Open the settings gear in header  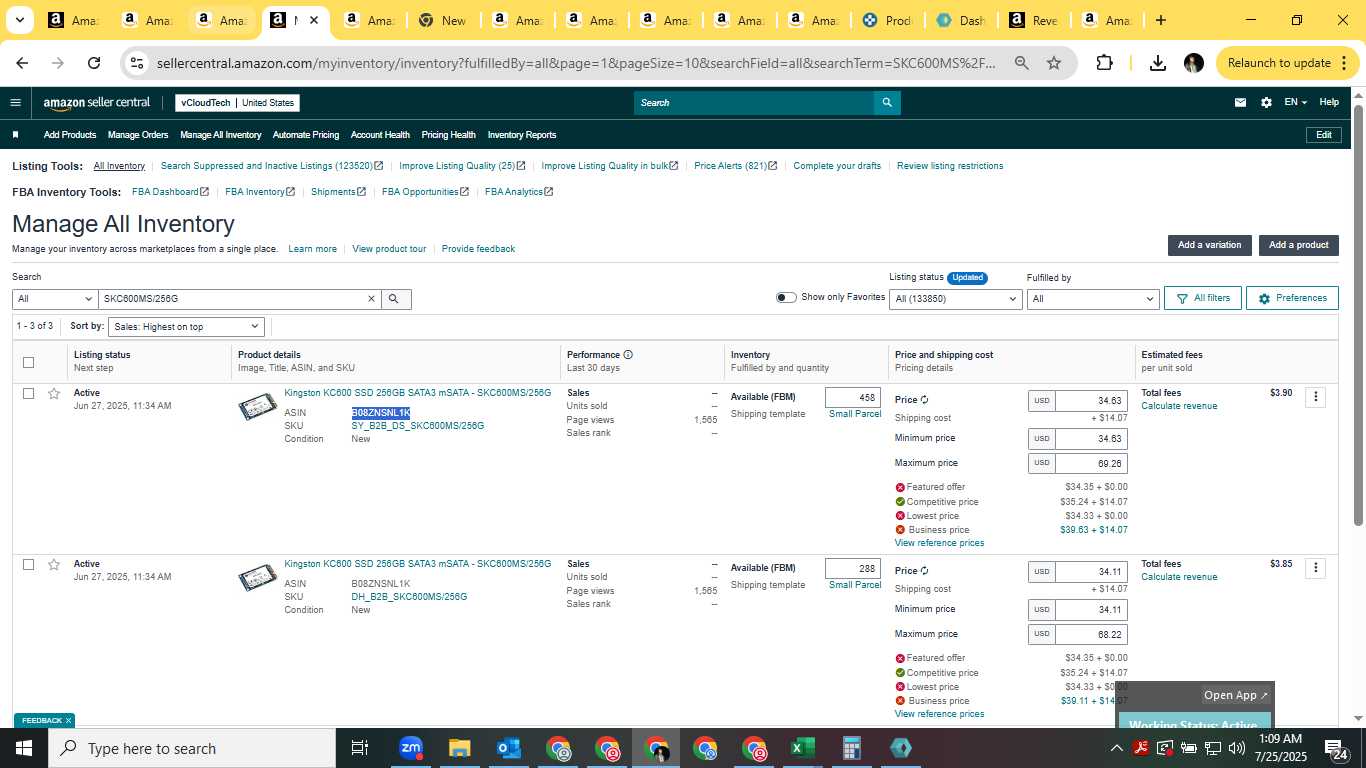pyautogui.click(x=1266, y=102)
